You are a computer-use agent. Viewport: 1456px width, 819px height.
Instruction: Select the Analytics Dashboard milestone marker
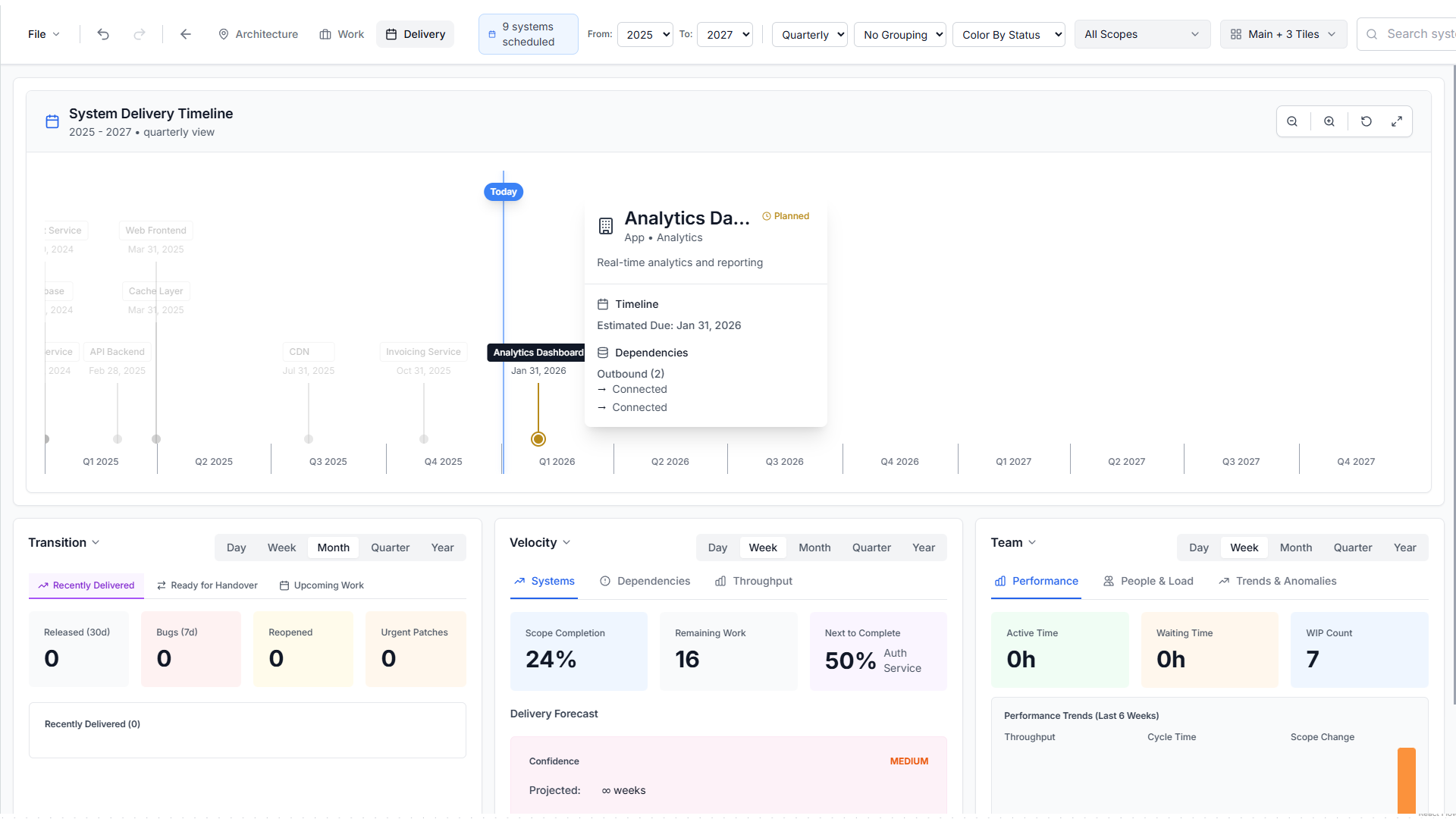pos(538,438)
